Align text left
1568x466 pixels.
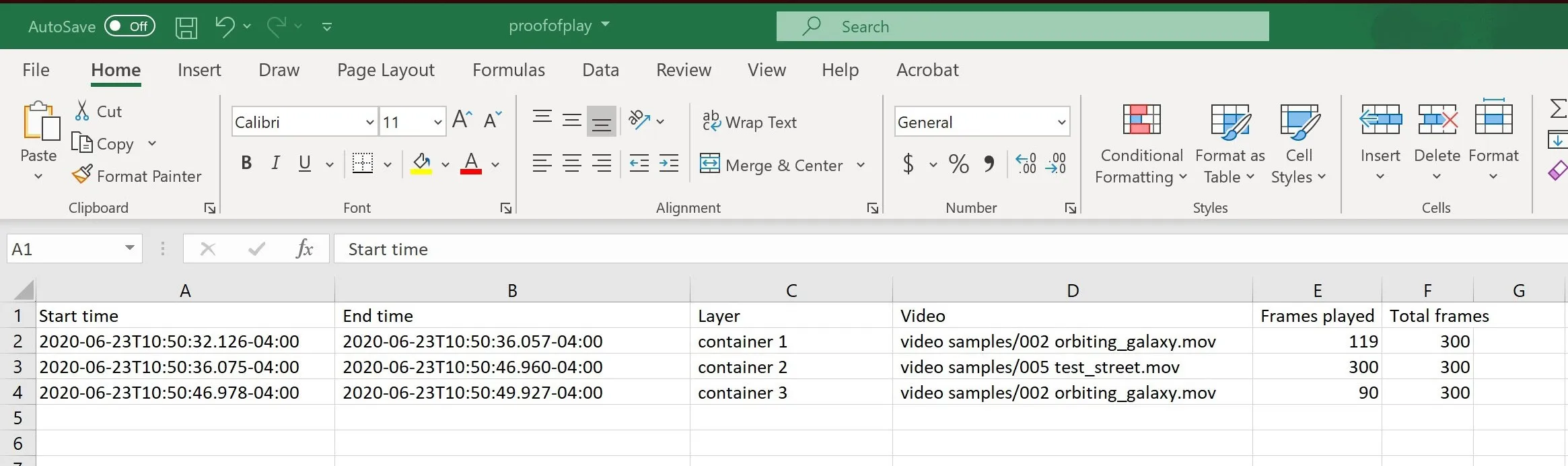[x=542, y=163]
